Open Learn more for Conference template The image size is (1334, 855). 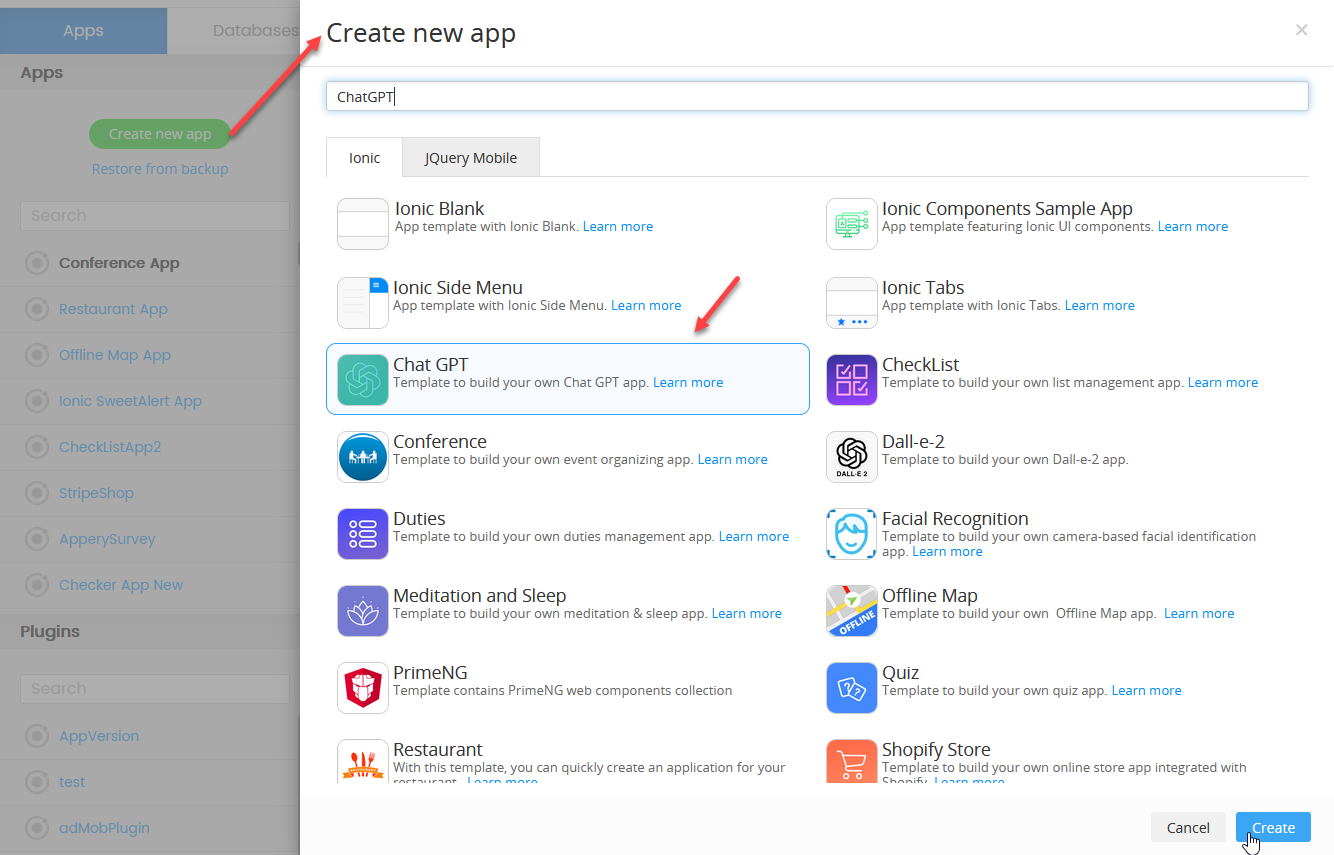click(733, 459)
